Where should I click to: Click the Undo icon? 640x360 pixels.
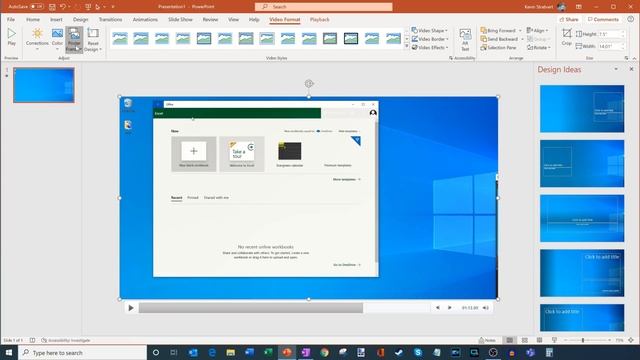tap(63, 7)
